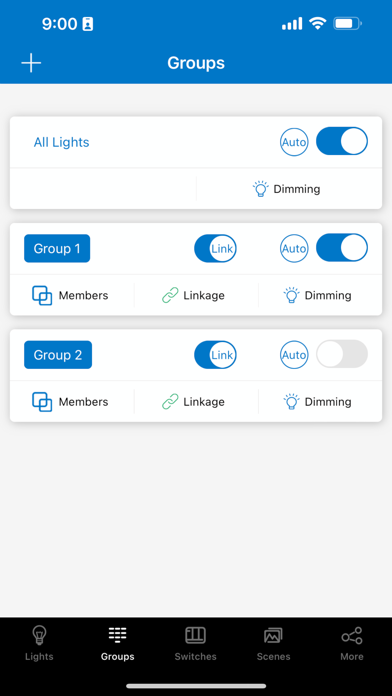Tap the Dimming bulb icon for Group 2
392x696 pixels.
(292, 402)
